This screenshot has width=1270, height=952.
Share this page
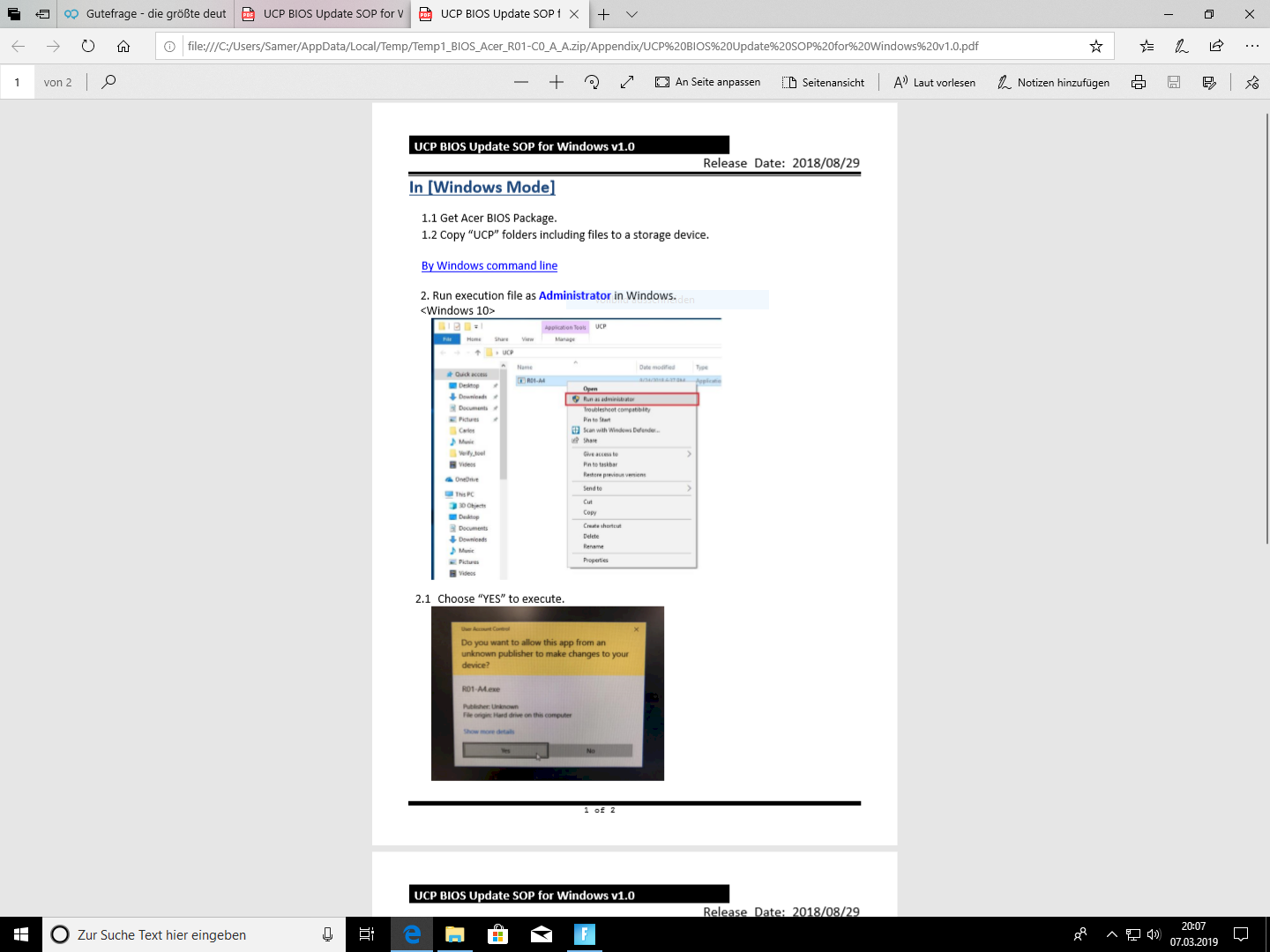pos(1217,46)
